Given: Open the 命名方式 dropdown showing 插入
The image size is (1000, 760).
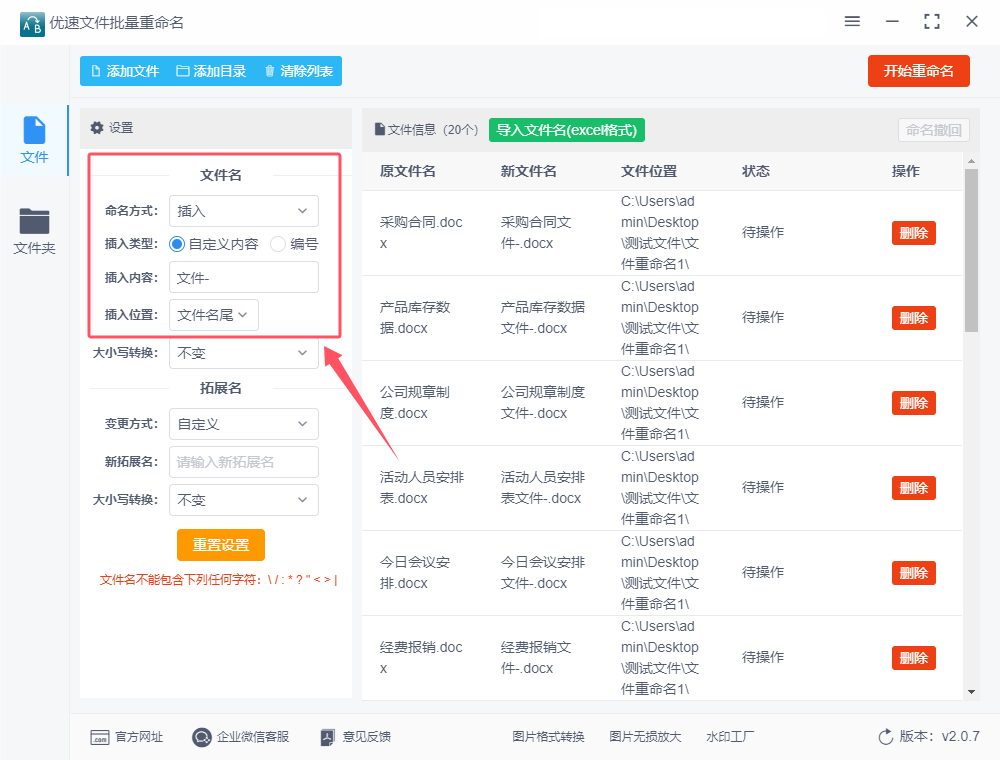Looking at the screenshot, I should pyautogui.click(x=244, y=211).
